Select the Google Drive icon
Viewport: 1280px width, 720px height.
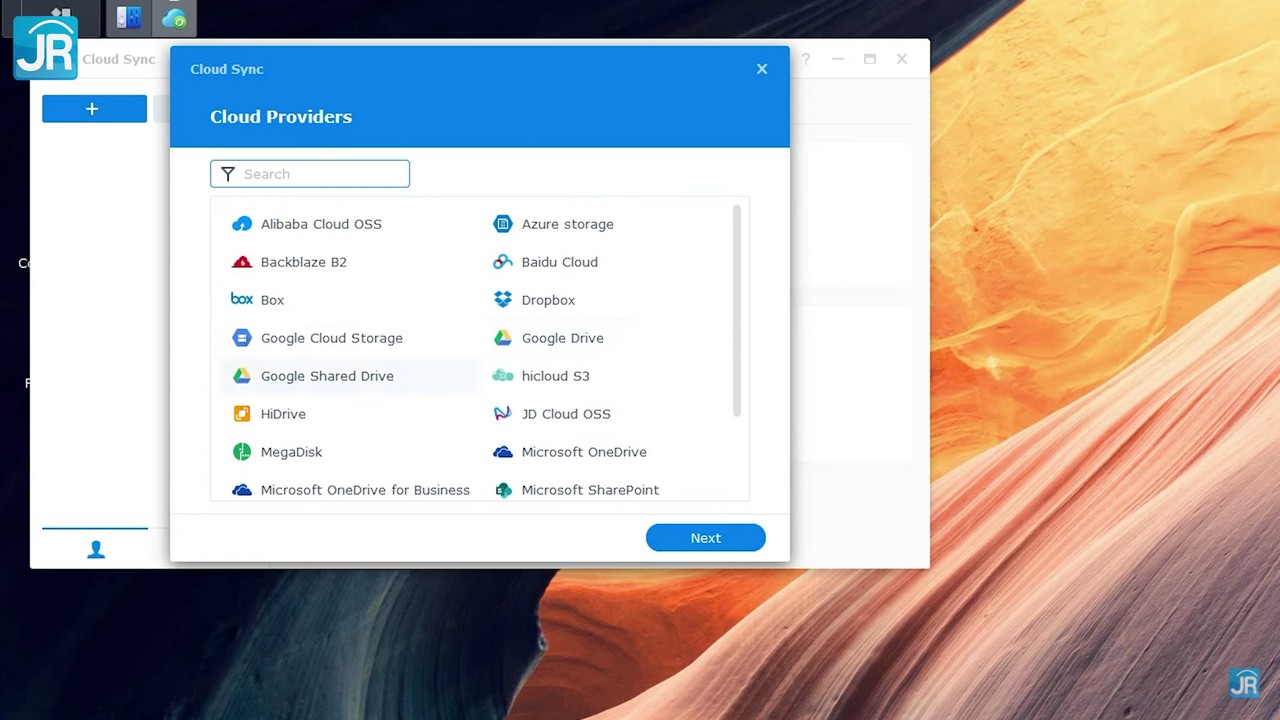click(x=503, y=338)
